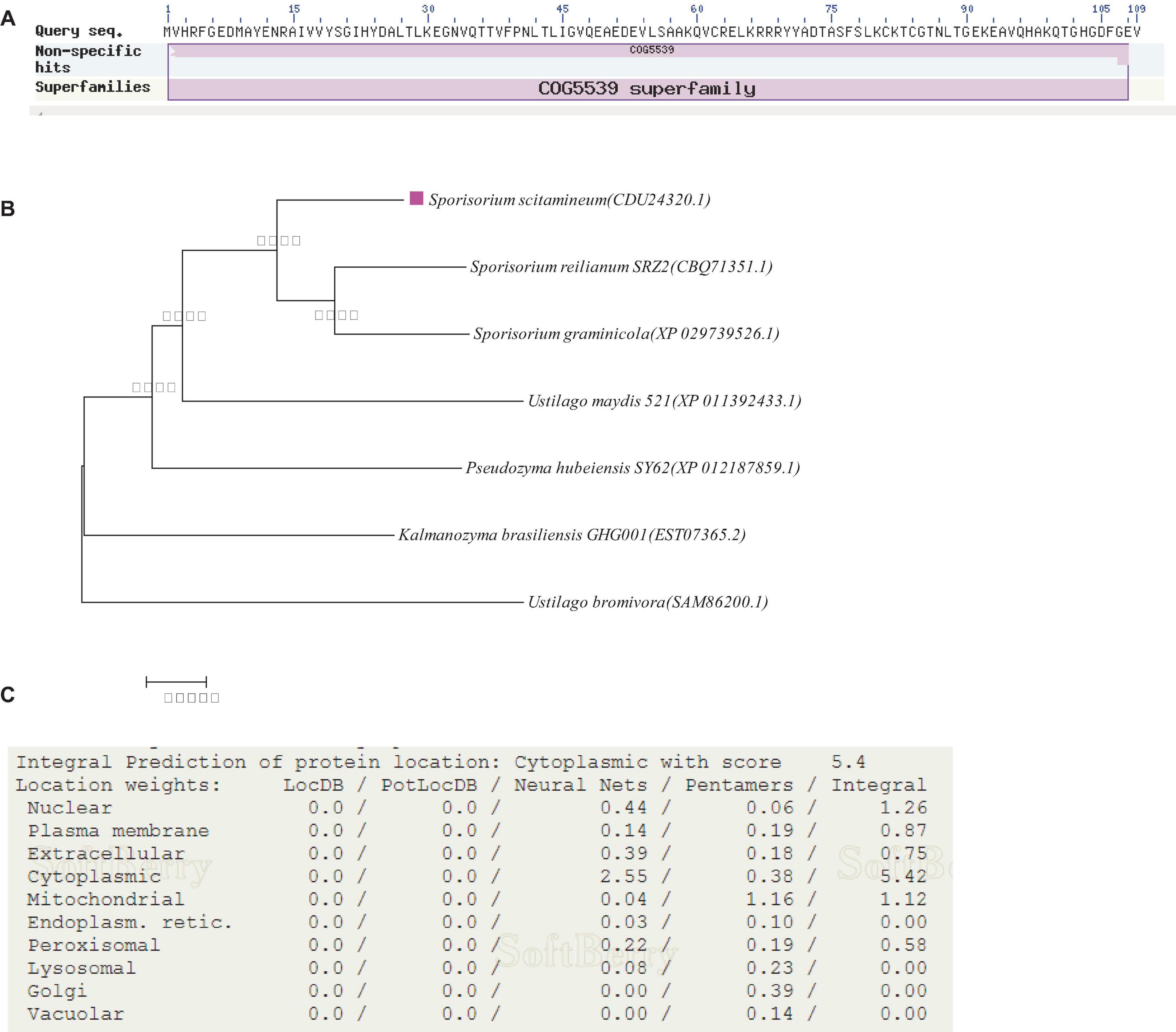Click the Nuclear neural nets value 0.44
This screenshot has height=1032, width=1176.
pos(624,808)
